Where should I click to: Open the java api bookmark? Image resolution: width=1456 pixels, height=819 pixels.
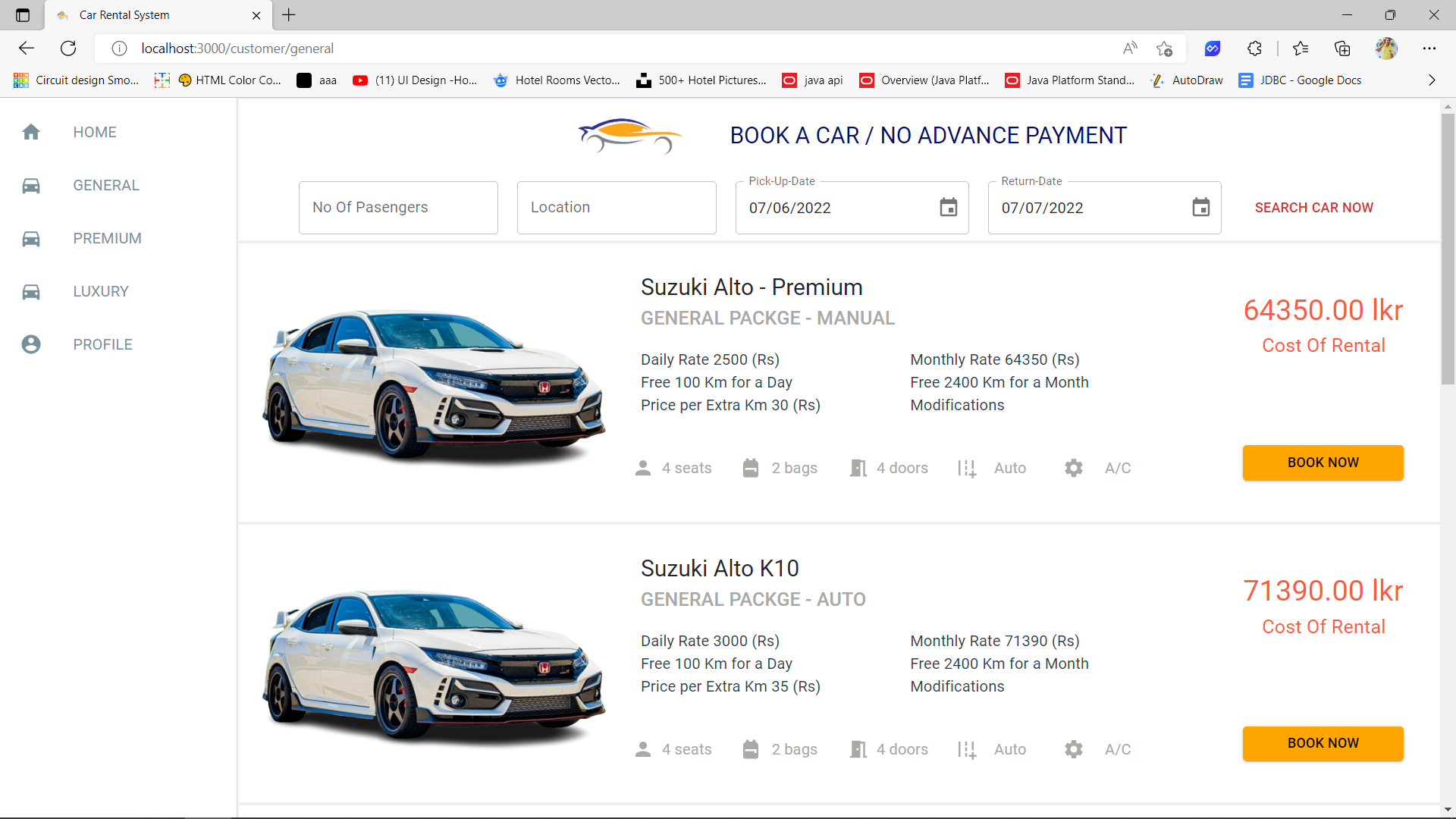(812, 80)
